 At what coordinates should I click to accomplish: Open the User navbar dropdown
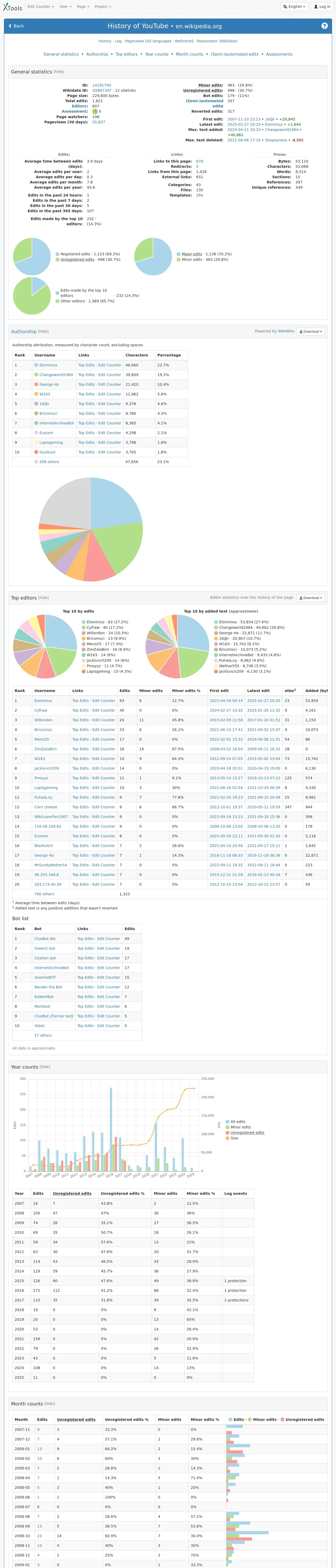[x=65, y=7]
